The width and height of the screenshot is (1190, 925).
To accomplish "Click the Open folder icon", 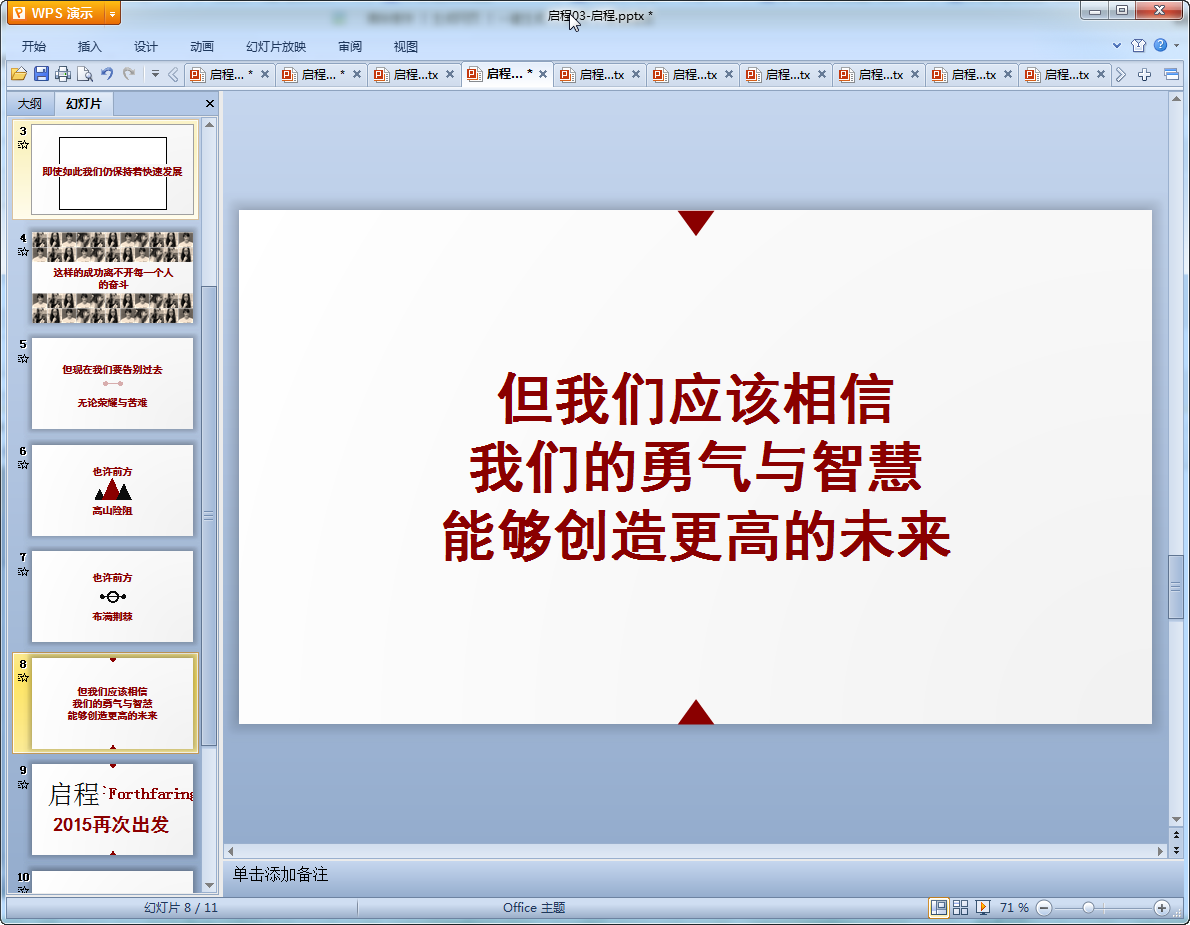I will coord(19,74).
